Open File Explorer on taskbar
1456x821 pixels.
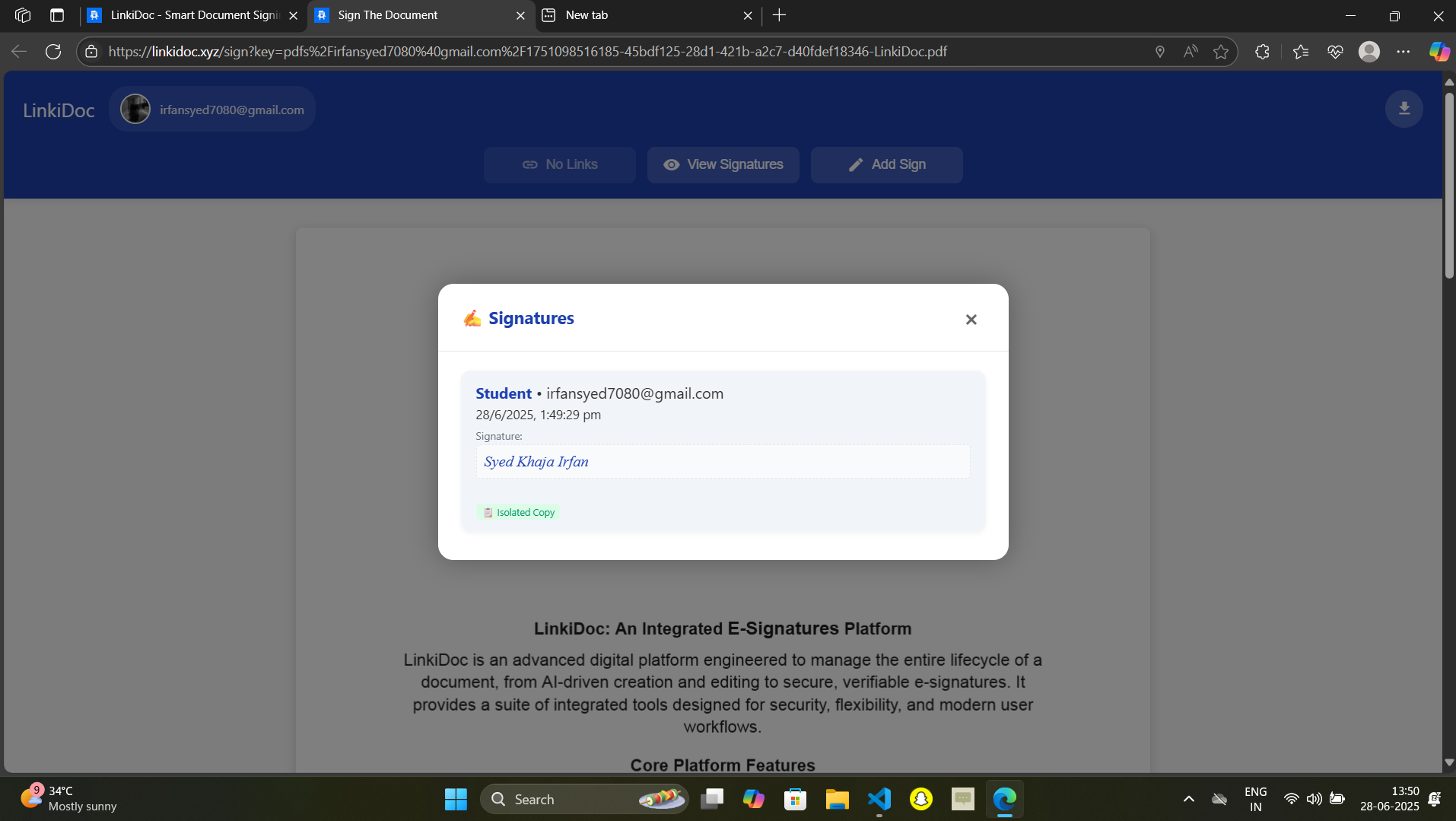(838, 799)
